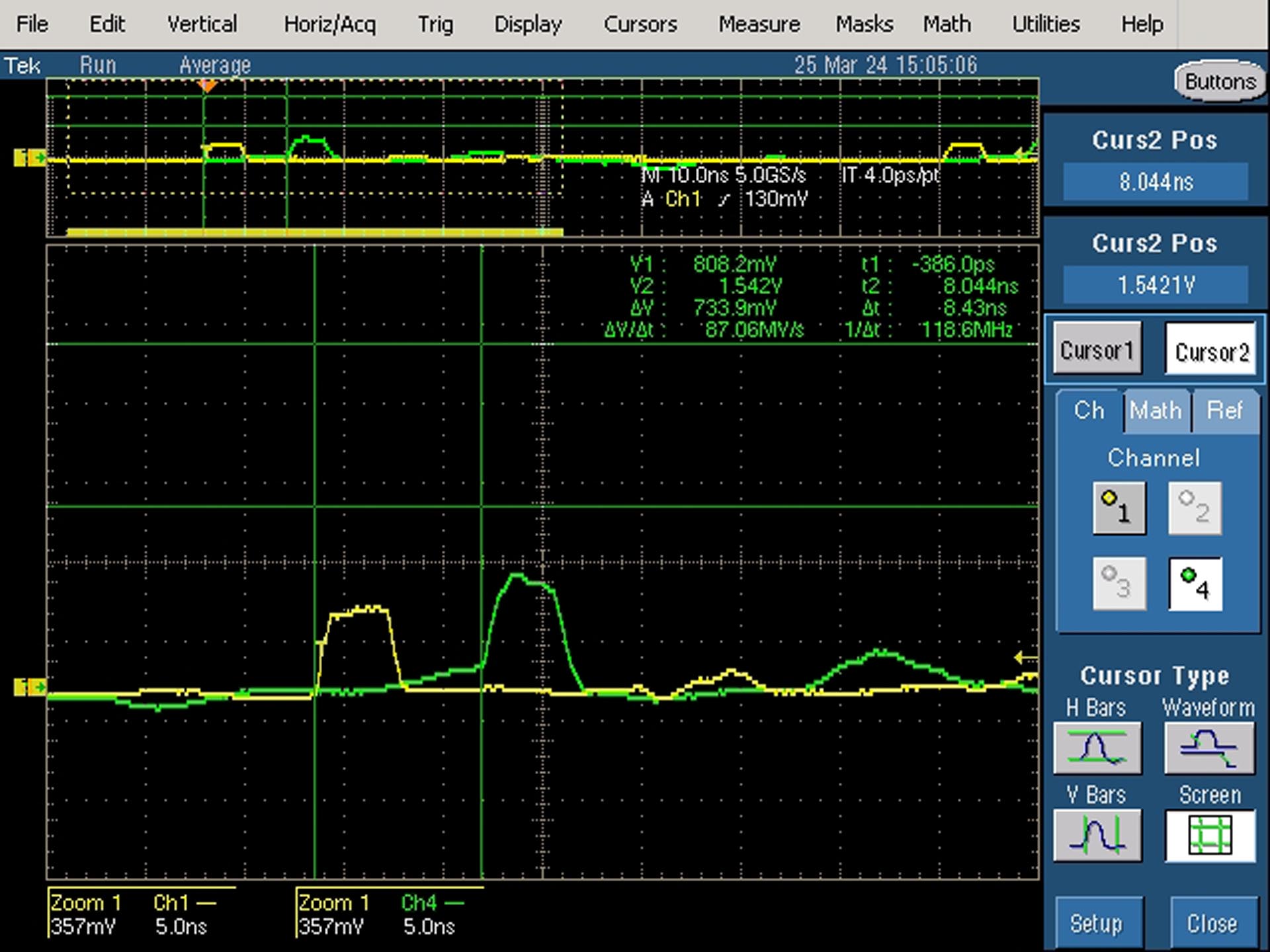Click the Setup button
Viewport: 1270px width, 952px height.
coord(1097,924)
